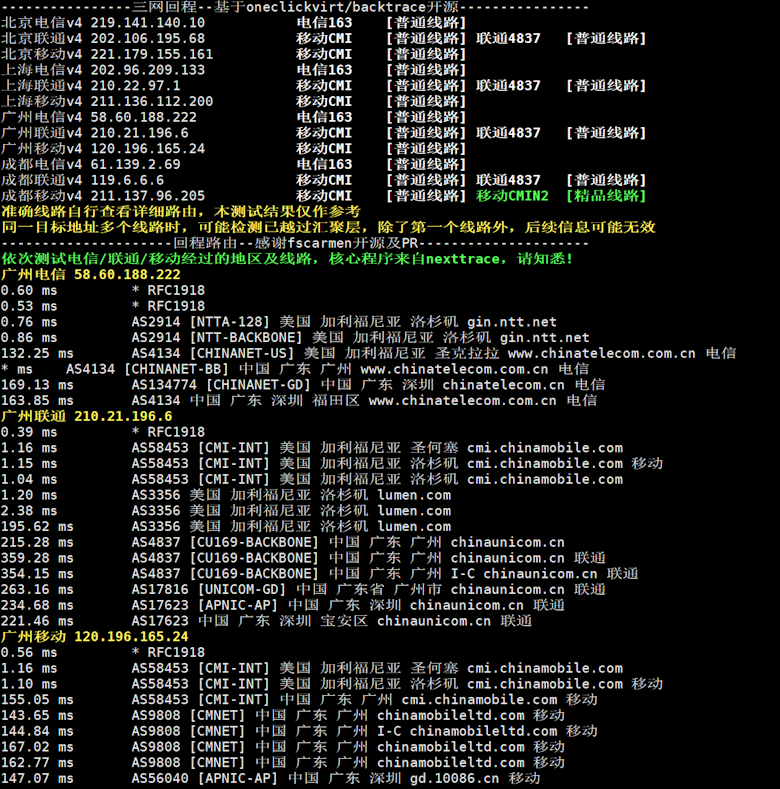Screen dimensions: 780x789
Task: Select the AS4134 [CHINANET-BB] hop
Action: 295,369
